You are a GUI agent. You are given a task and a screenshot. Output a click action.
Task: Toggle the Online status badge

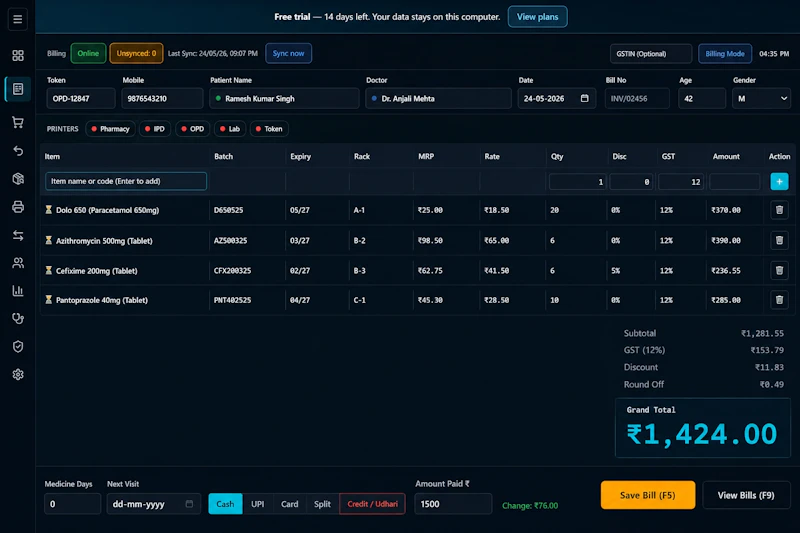point(88,54)
